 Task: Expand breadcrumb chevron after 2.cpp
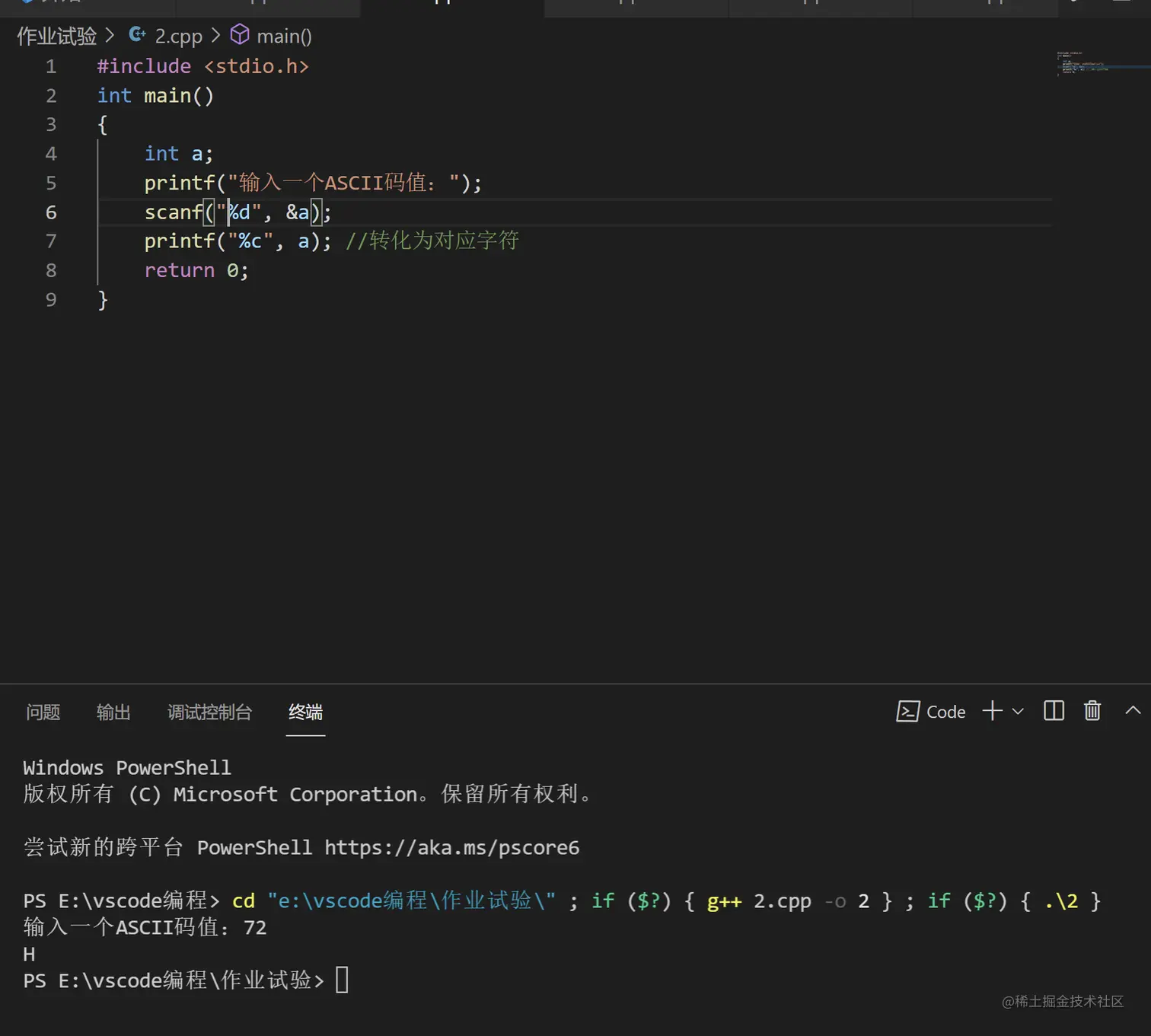click(x=215, y=35)
